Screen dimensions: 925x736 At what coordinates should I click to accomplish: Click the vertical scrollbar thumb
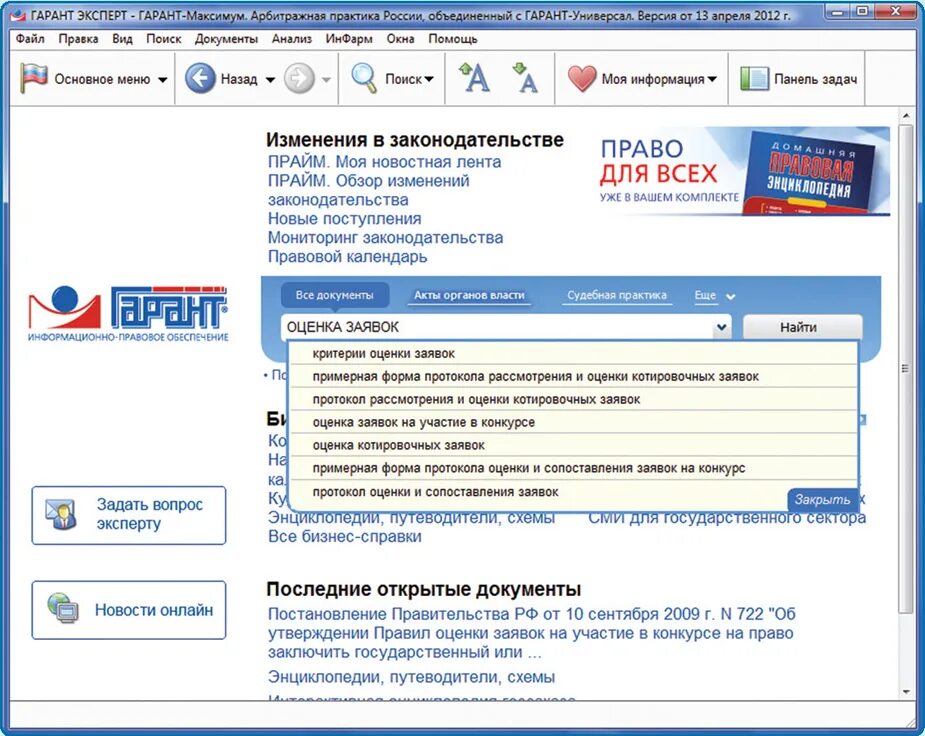coord(905,369)
